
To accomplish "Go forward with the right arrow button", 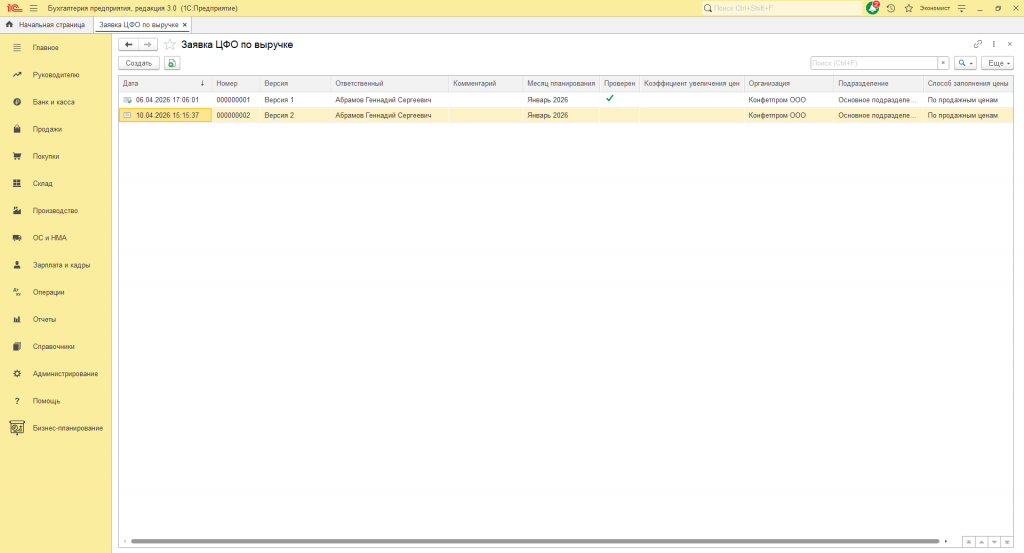I will (x=148, y=44).
